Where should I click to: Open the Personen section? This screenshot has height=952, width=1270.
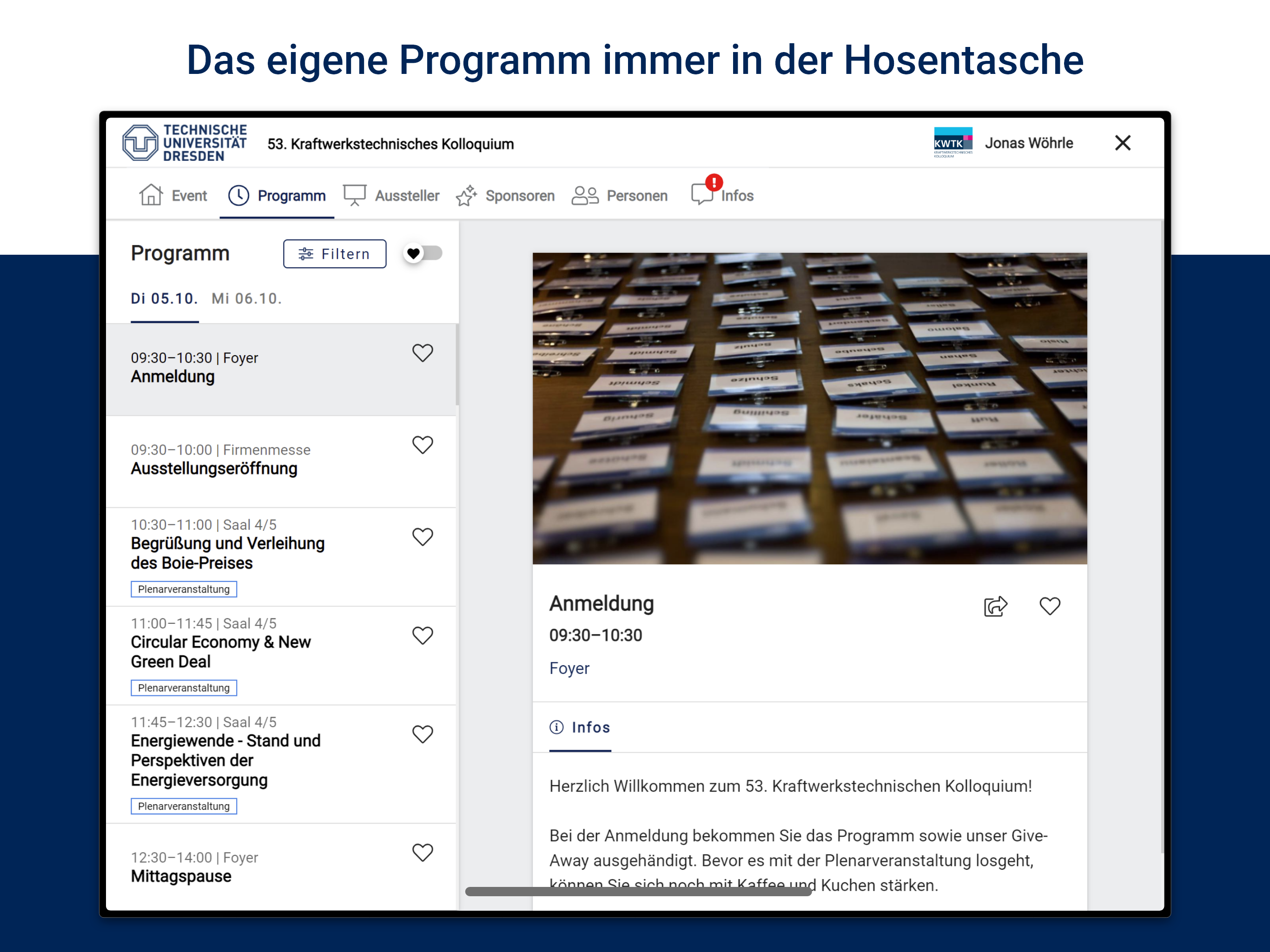[620, 195]
